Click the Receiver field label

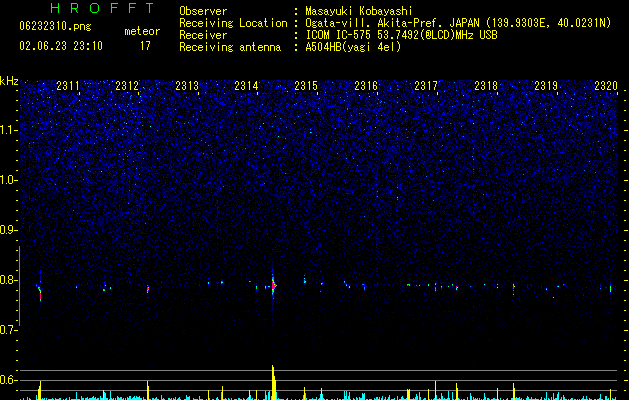[203, 35]
